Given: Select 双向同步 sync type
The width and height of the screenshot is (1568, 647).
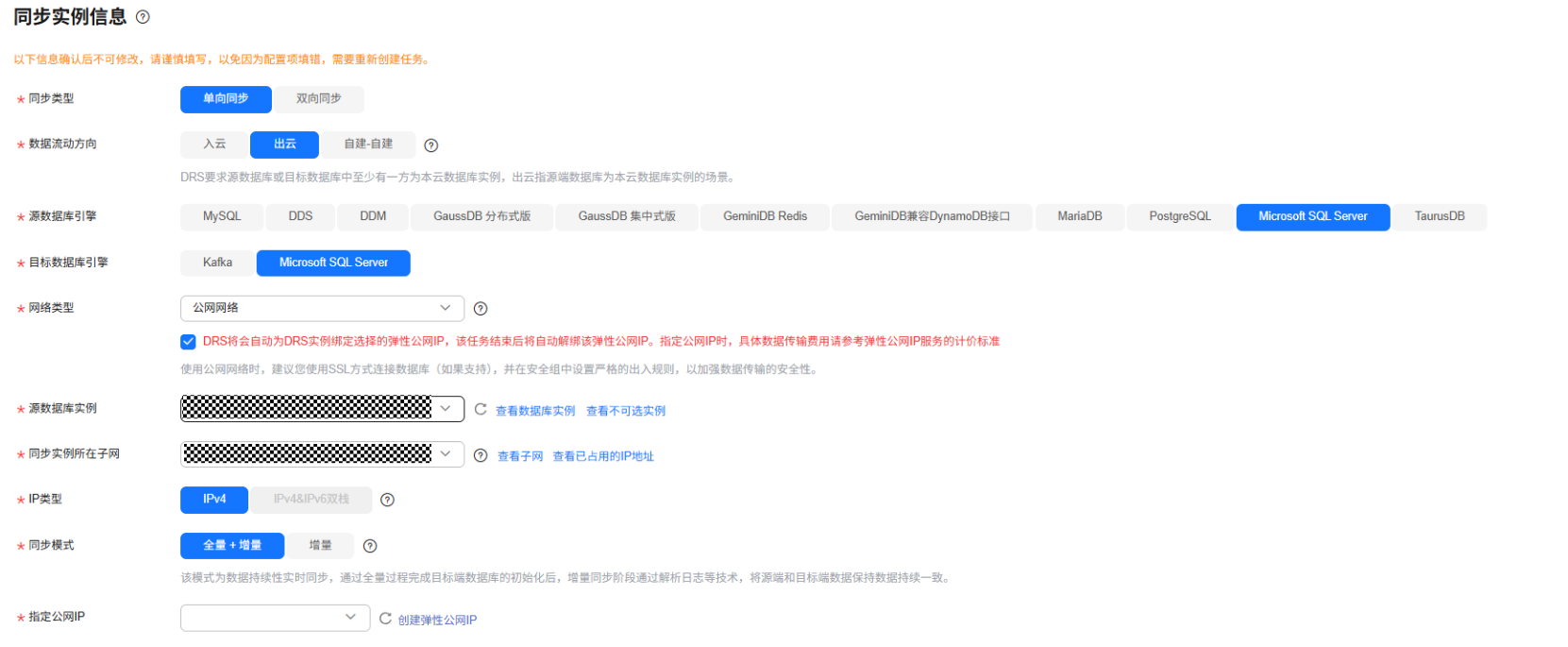Looking at the screenshot, I should (x=319, y=99).
